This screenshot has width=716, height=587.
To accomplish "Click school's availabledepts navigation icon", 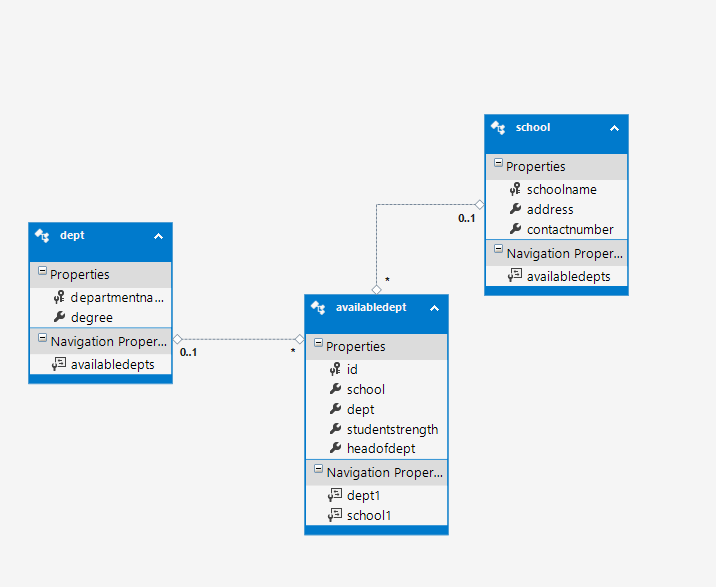I will [515, 276].
